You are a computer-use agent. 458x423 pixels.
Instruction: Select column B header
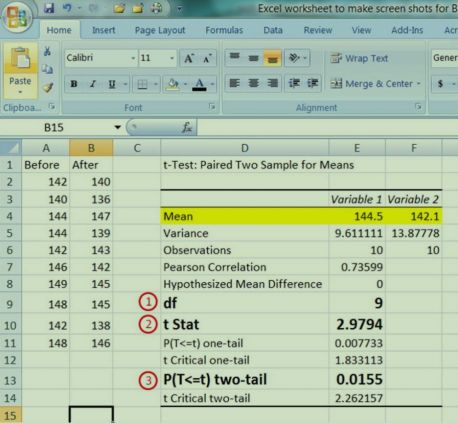pos(91,148)
